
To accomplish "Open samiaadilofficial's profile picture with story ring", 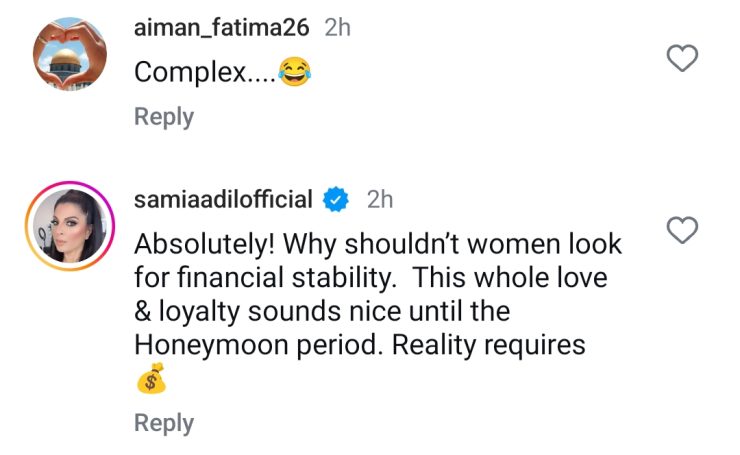I will click(69, 226).
